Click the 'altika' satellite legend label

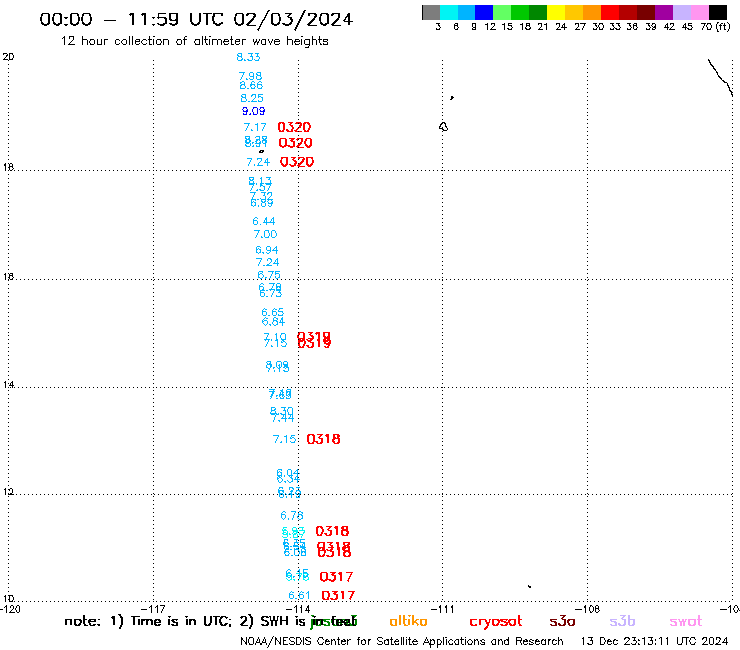[x=408, y=621]
